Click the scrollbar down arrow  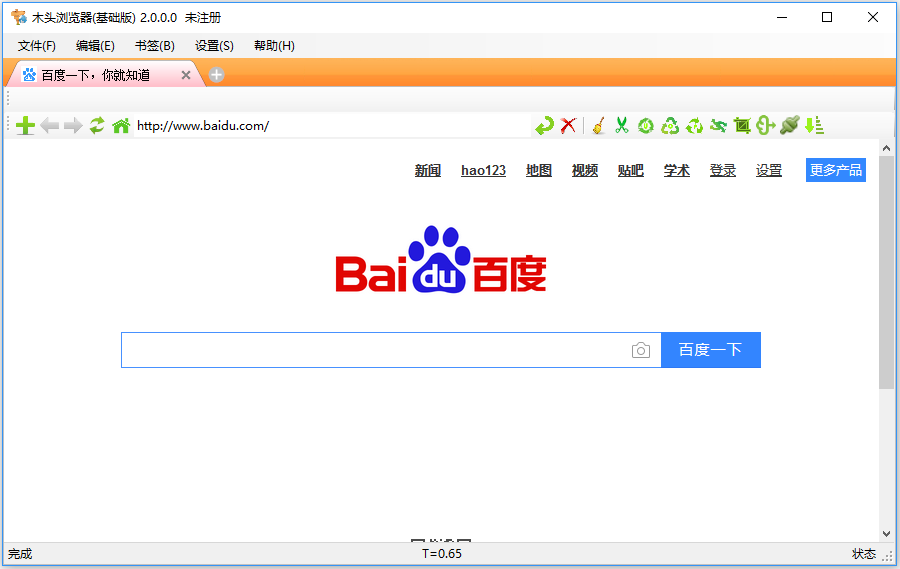click(x=886, y=534)
